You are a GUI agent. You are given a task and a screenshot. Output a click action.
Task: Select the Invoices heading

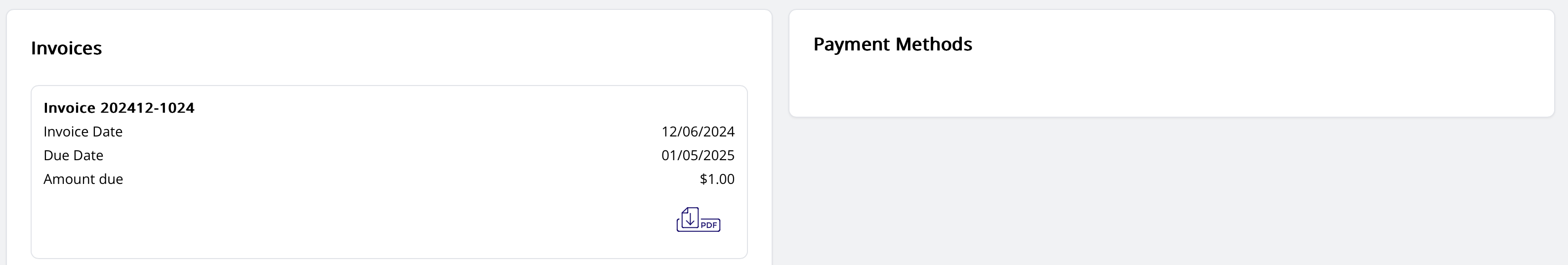coord(66,48)
